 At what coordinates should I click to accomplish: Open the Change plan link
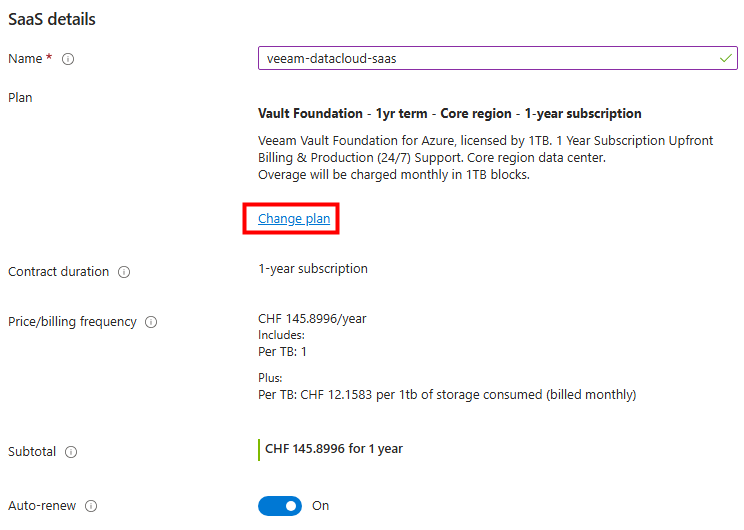[294, 219]
